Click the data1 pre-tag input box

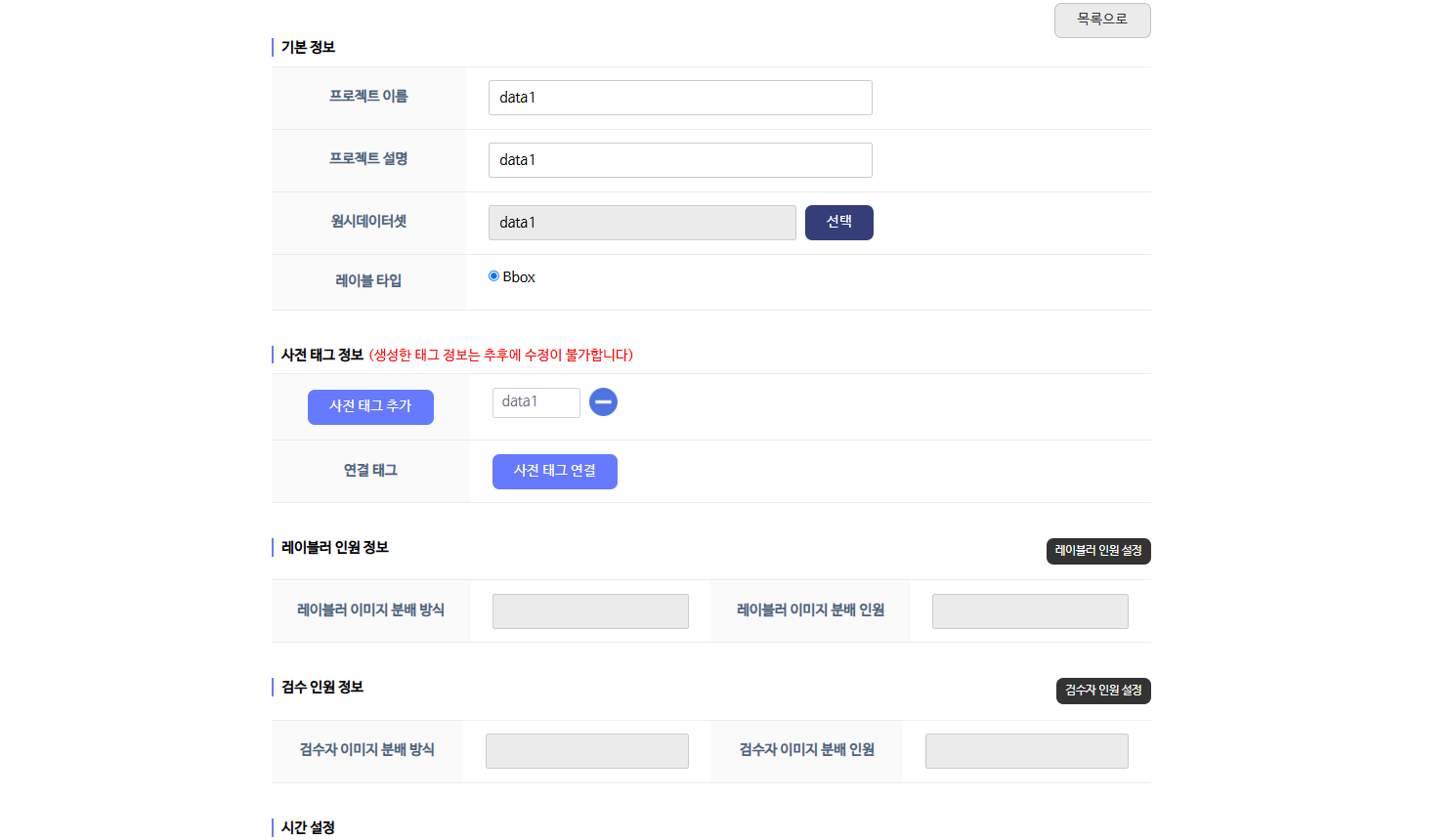coord(535,402)
